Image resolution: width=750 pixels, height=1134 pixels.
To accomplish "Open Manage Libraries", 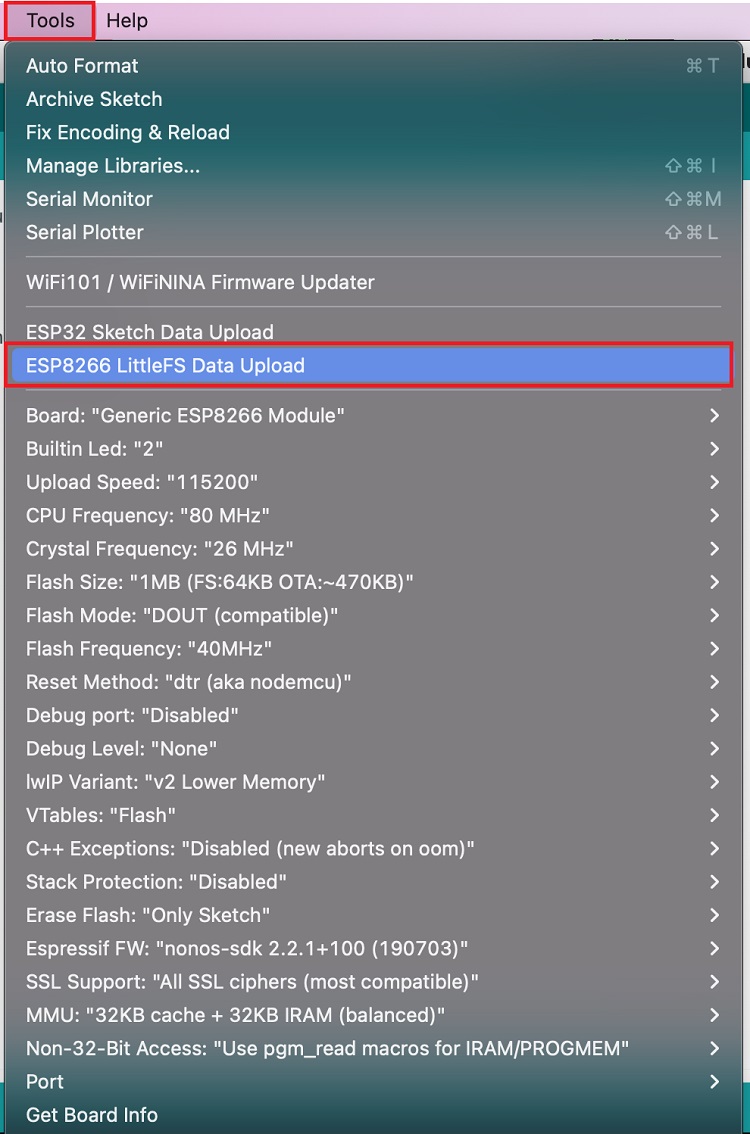I will pyautogui.click(x=113, y=166).
